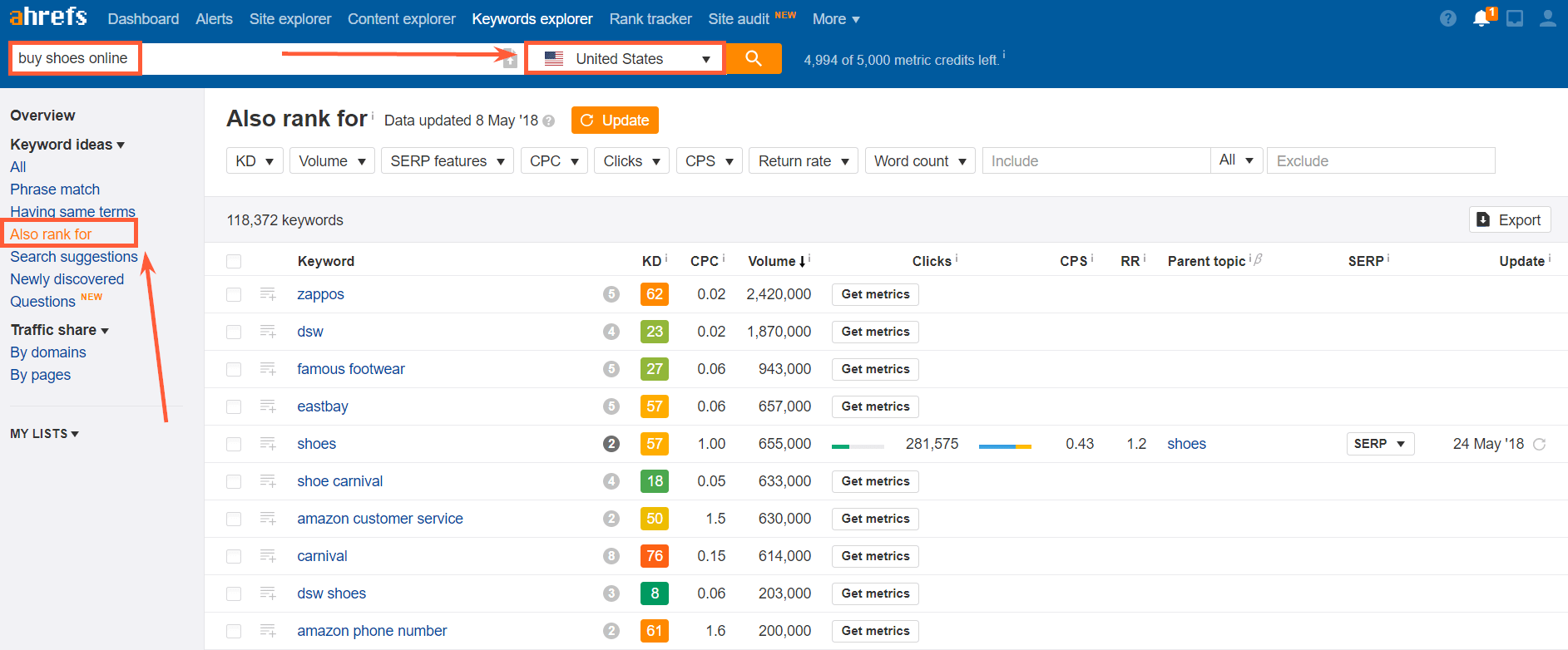Click the Exclude filter field
1568x650 pixels.
point(1381,161)
